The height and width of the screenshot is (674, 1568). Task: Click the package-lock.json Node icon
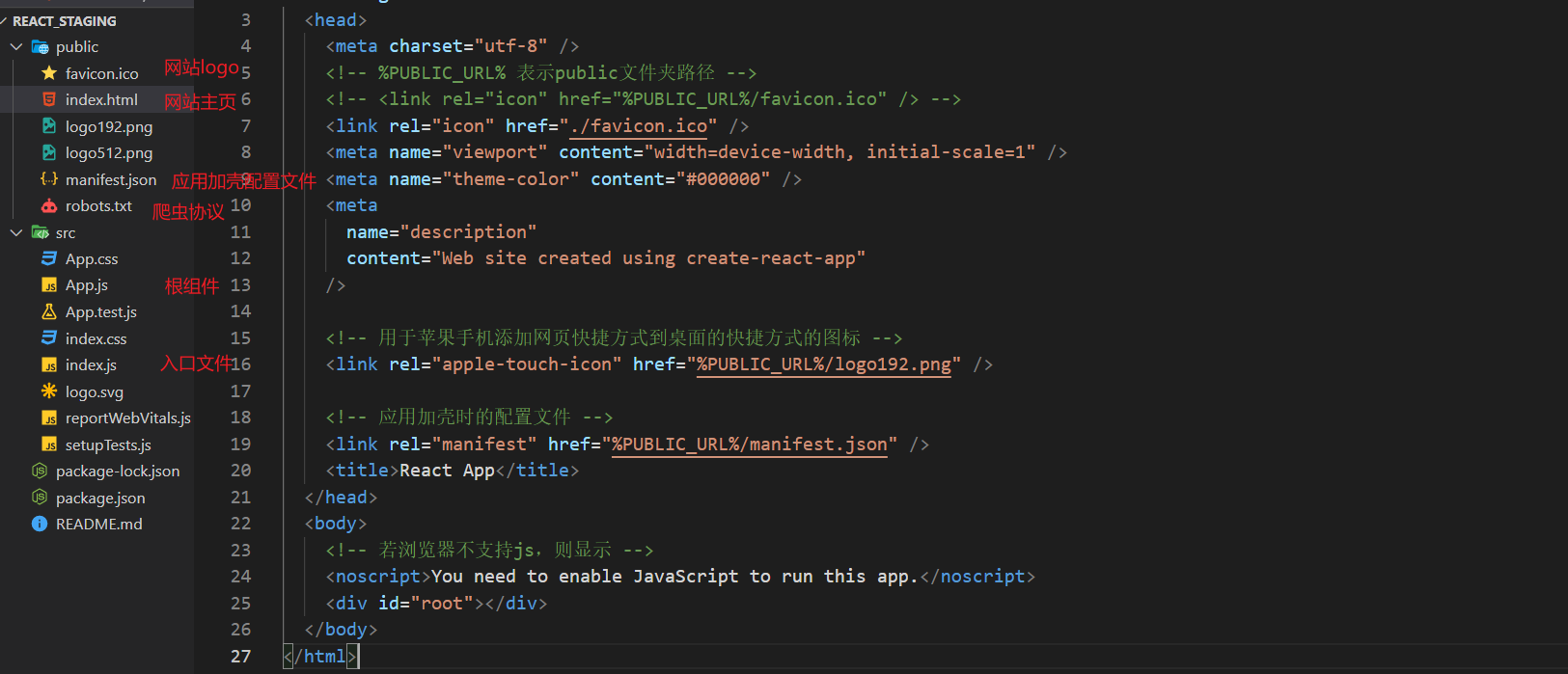click(x=40, y=471)
